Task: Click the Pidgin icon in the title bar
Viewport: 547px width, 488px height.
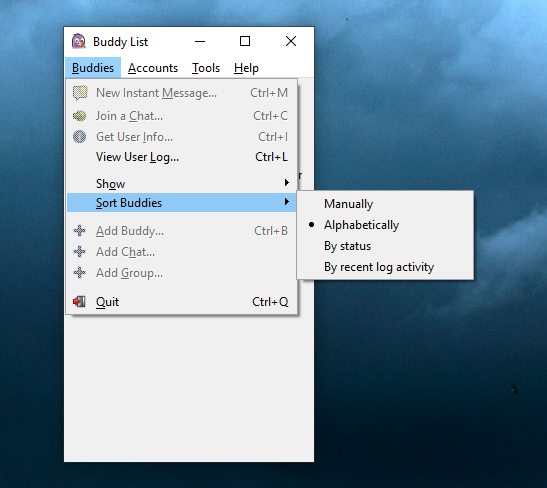Action: pyautogui.click(x=79, y=41)
